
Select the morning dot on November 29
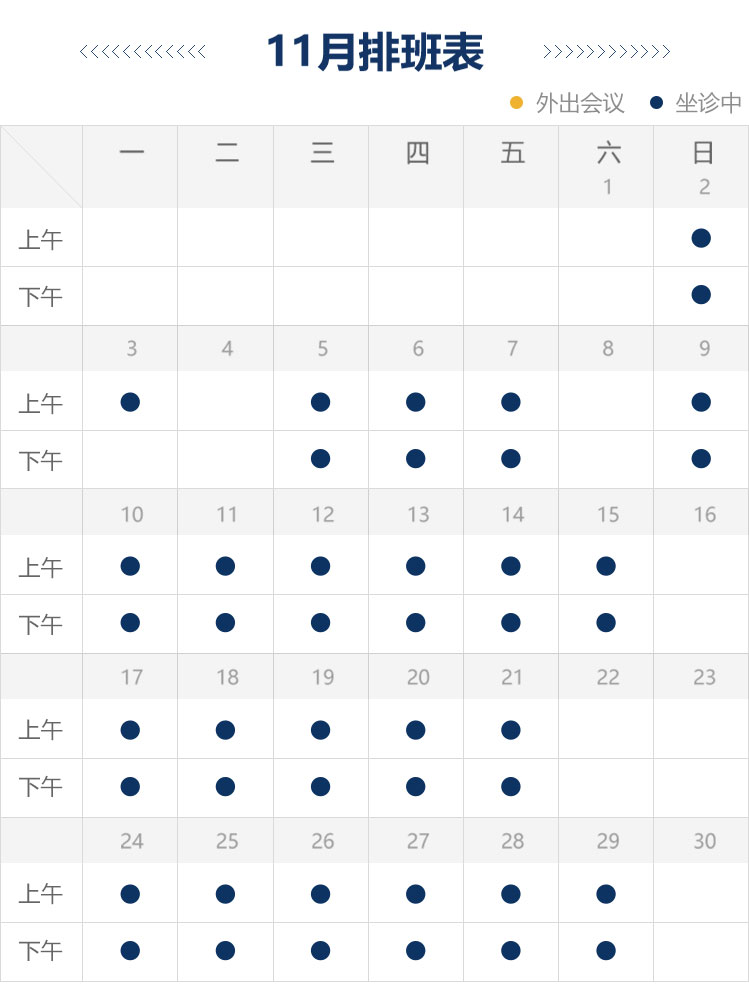[606, 893]
